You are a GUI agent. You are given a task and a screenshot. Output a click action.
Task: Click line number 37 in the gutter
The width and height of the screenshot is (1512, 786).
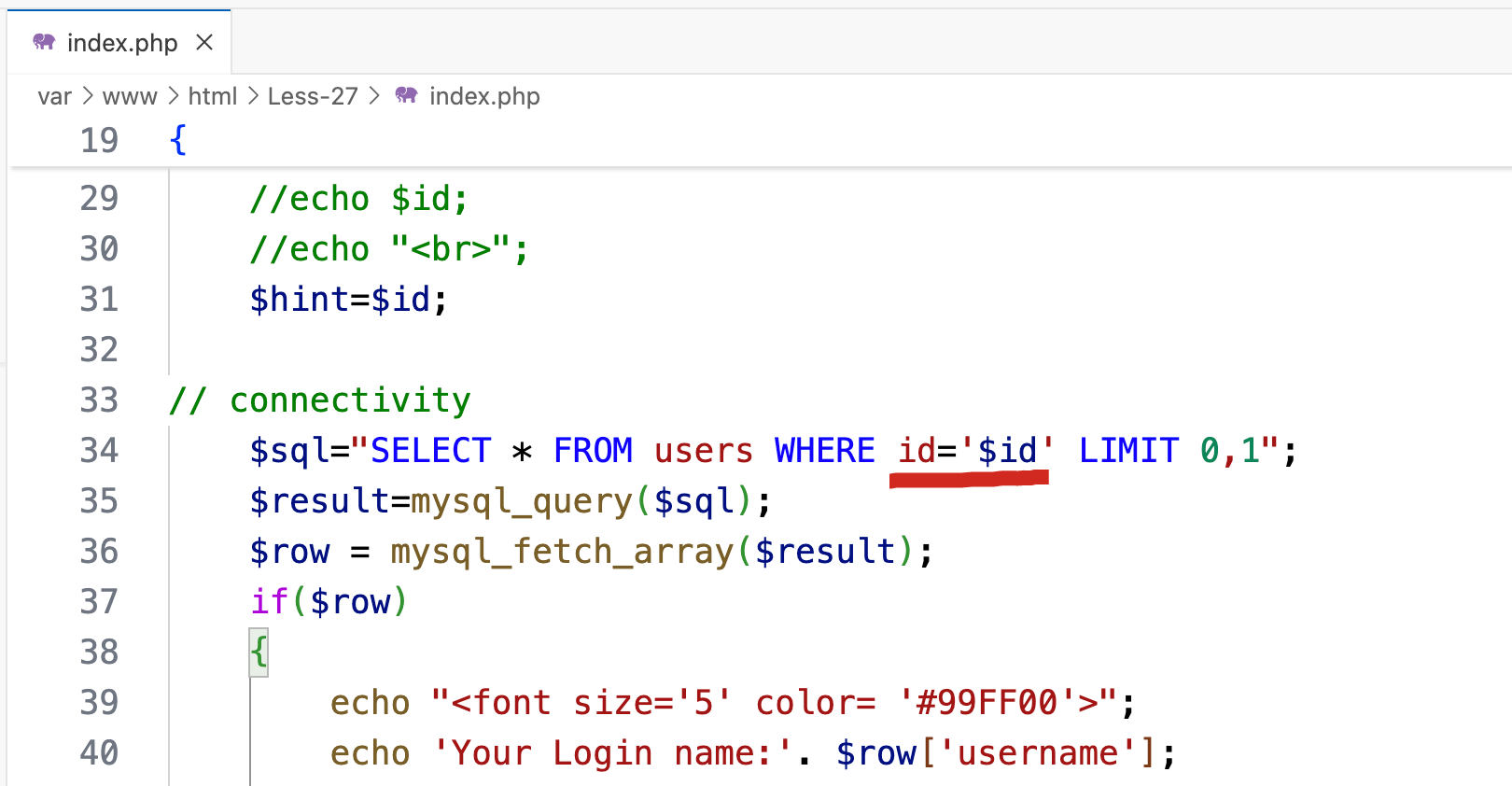tap(99, 602)
